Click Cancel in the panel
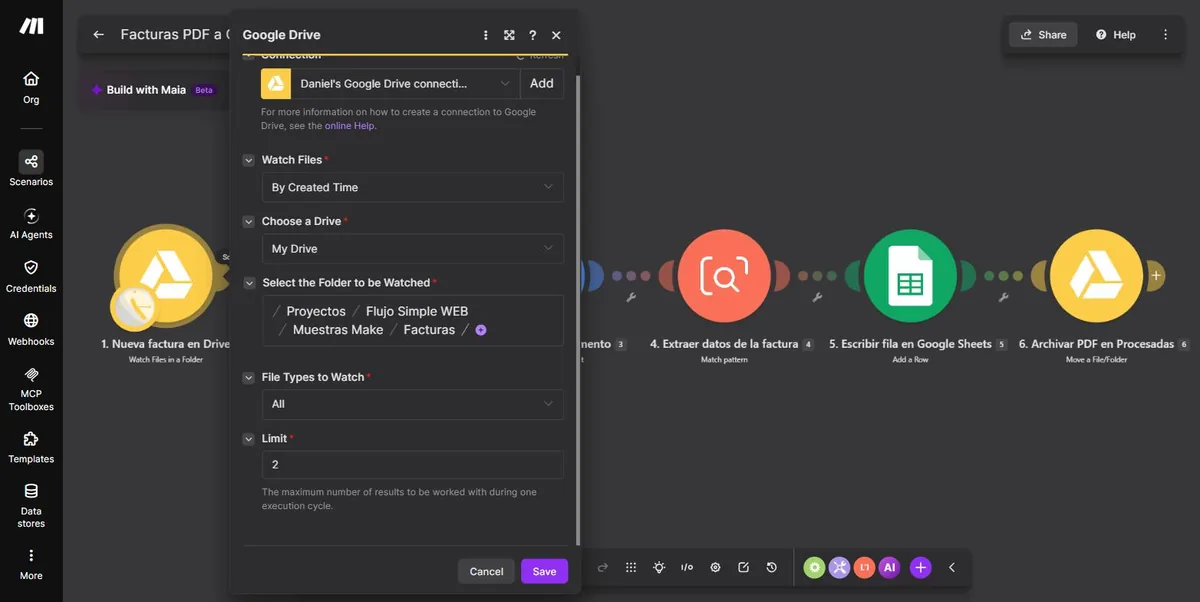 486,571
